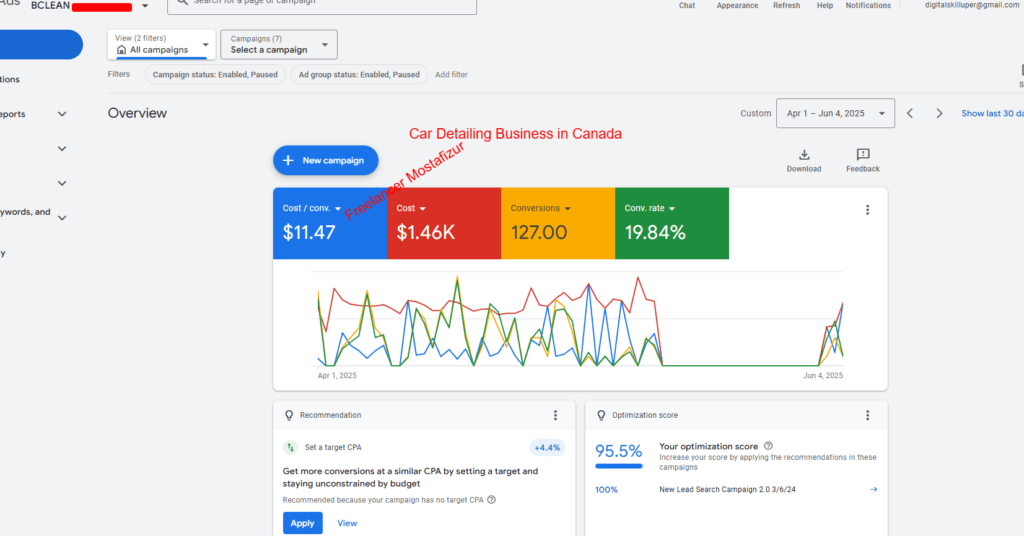The image size is (1024, 536).
Task: Click Campaign status: Enabled, Paused filter chip
Action: point(215,74)
